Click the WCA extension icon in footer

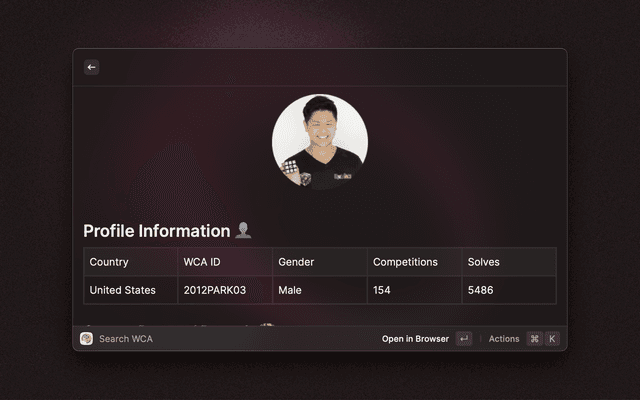[x=87, y=339]
